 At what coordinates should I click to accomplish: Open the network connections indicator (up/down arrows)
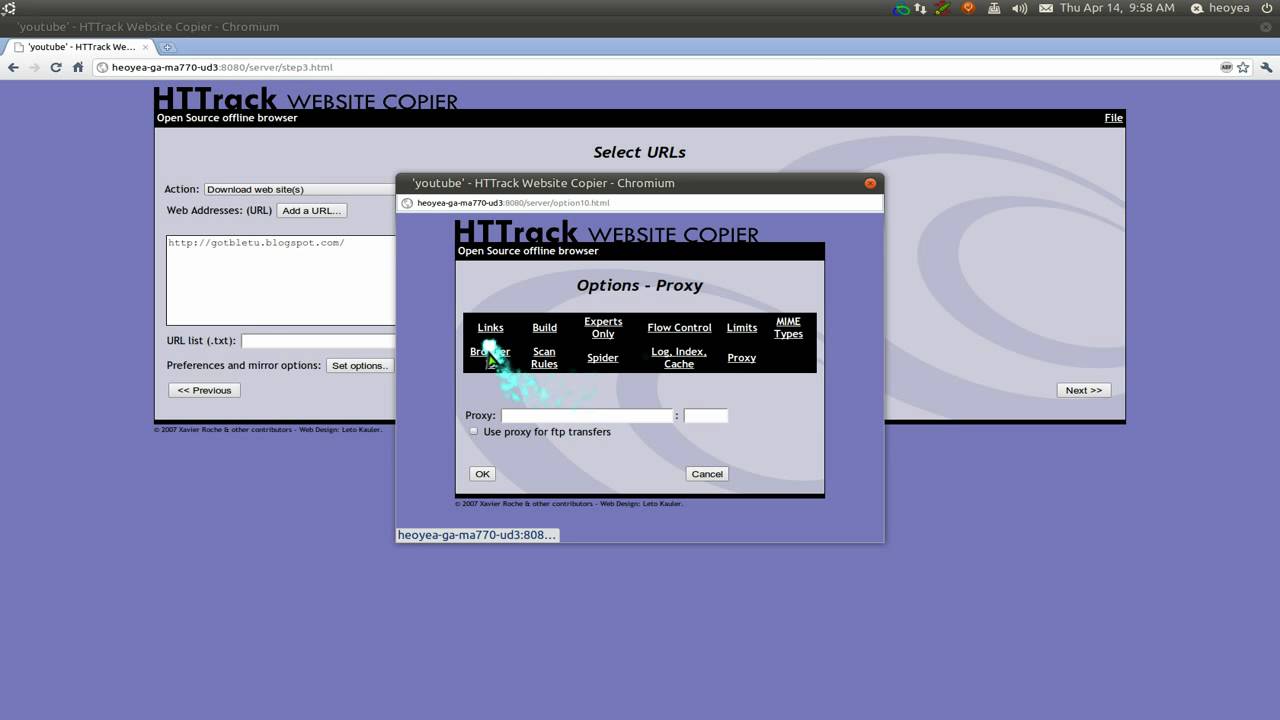pos(920,8)
